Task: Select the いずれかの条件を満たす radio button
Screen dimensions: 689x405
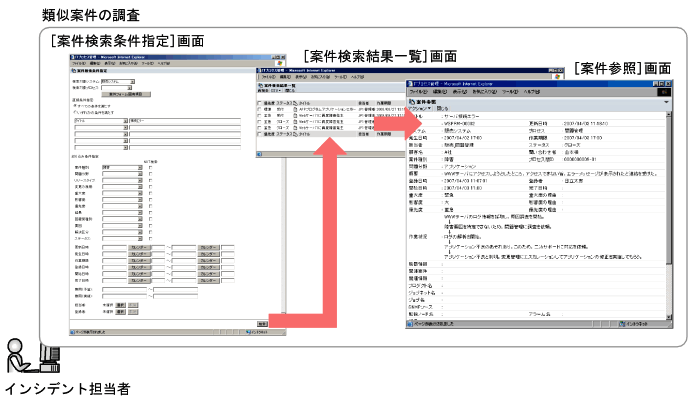Action: pyautogui.click(x=75, y=112)
